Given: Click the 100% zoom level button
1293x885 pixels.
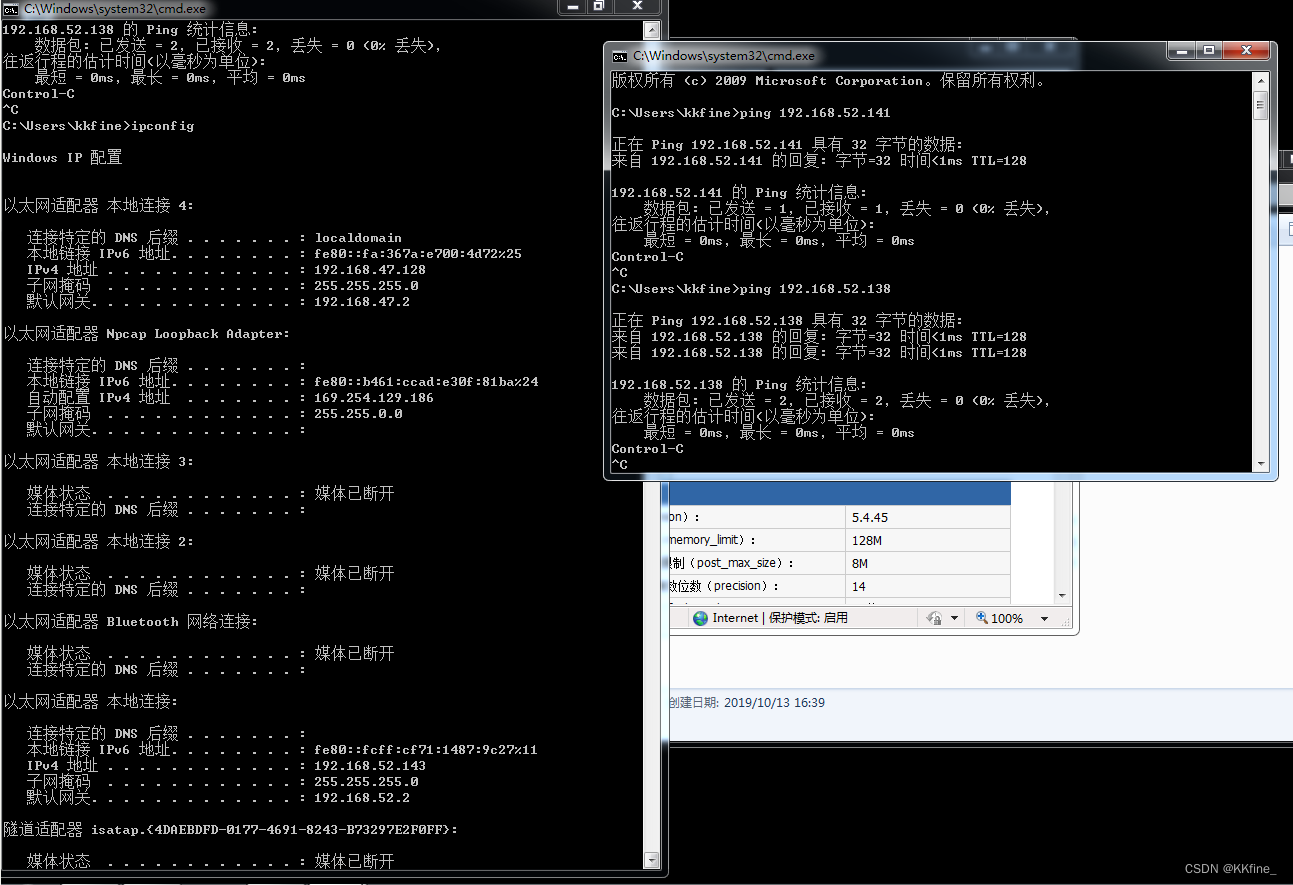Looking at the screenshot, I should point(1007,619).
